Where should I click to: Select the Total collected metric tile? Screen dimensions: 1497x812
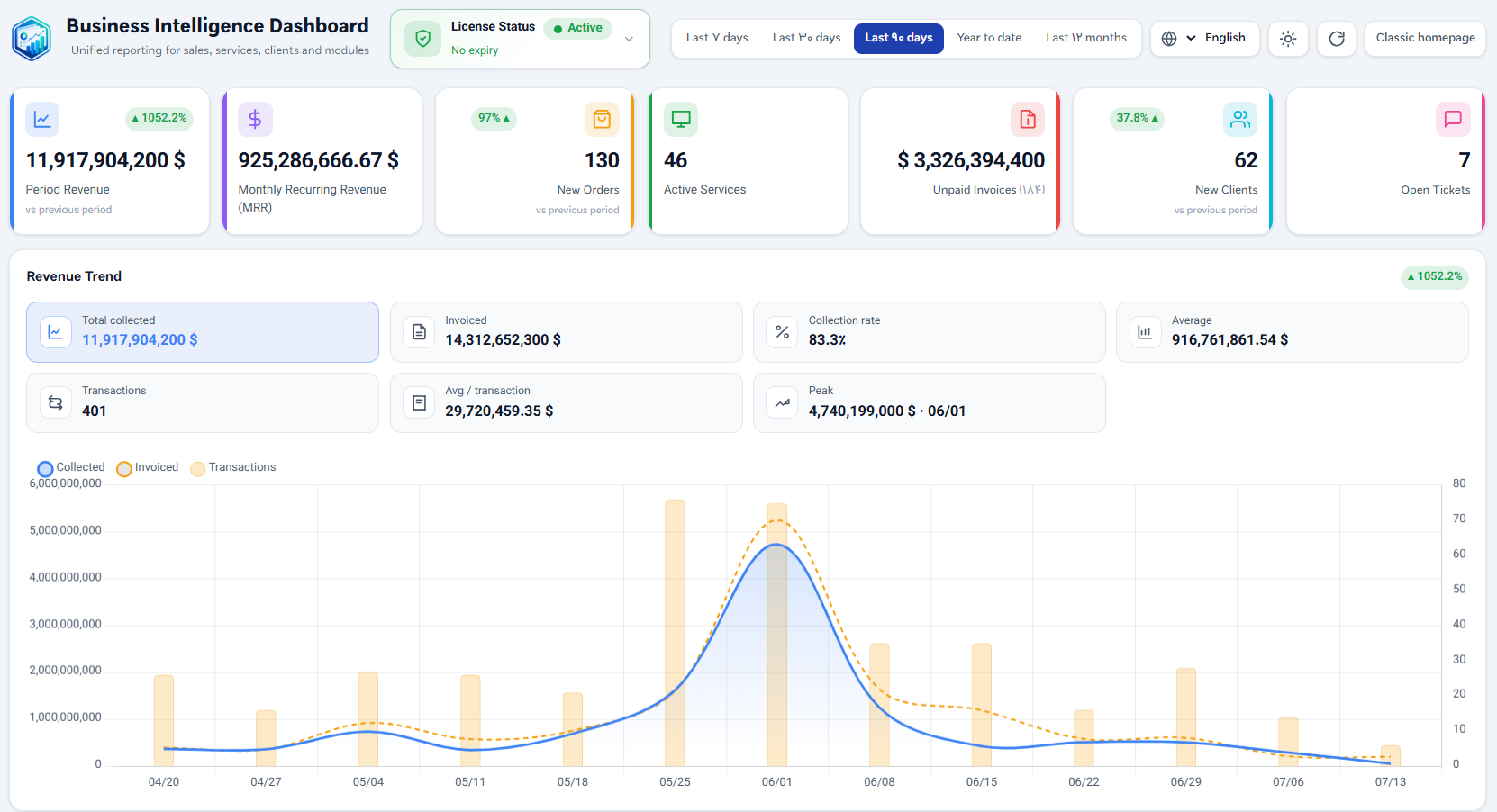203,332
